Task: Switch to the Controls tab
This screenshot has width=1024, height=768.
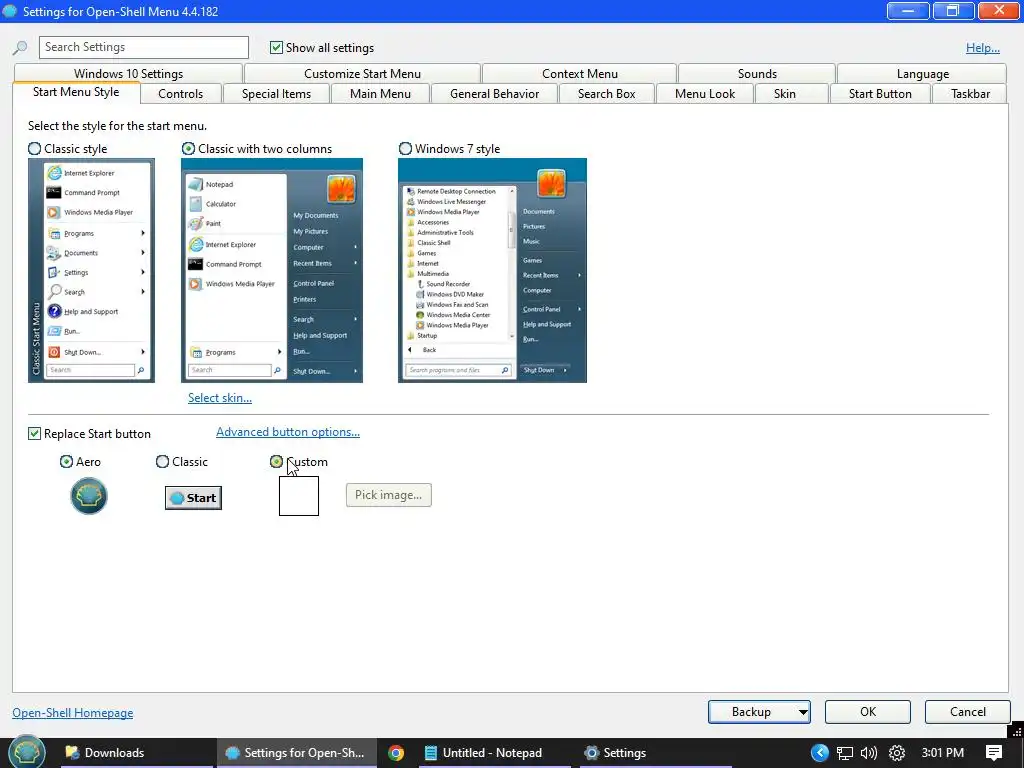Action: [x=181, y=94]
